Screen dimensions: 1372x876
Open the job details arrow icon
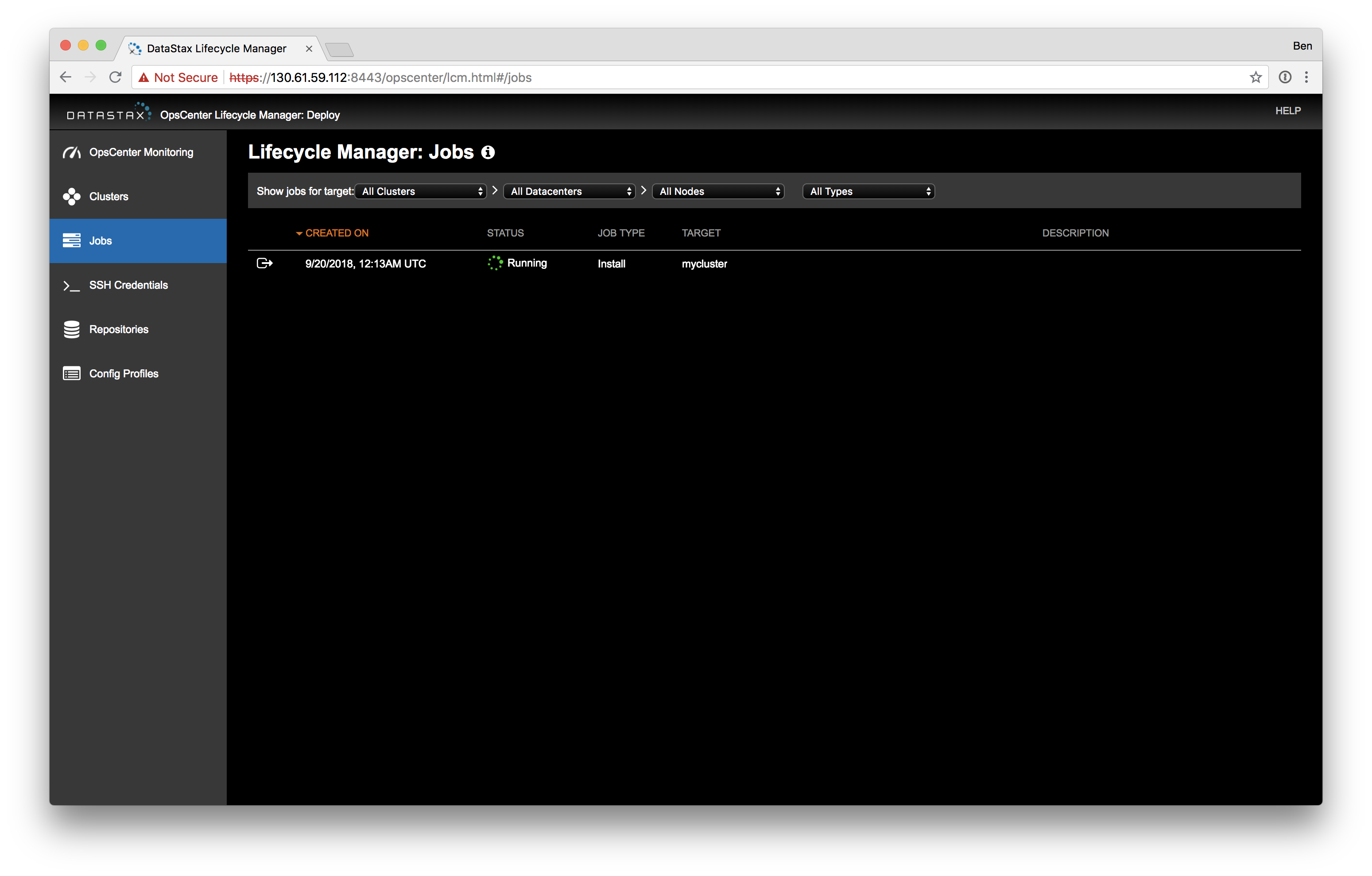(x=264, y=264)
